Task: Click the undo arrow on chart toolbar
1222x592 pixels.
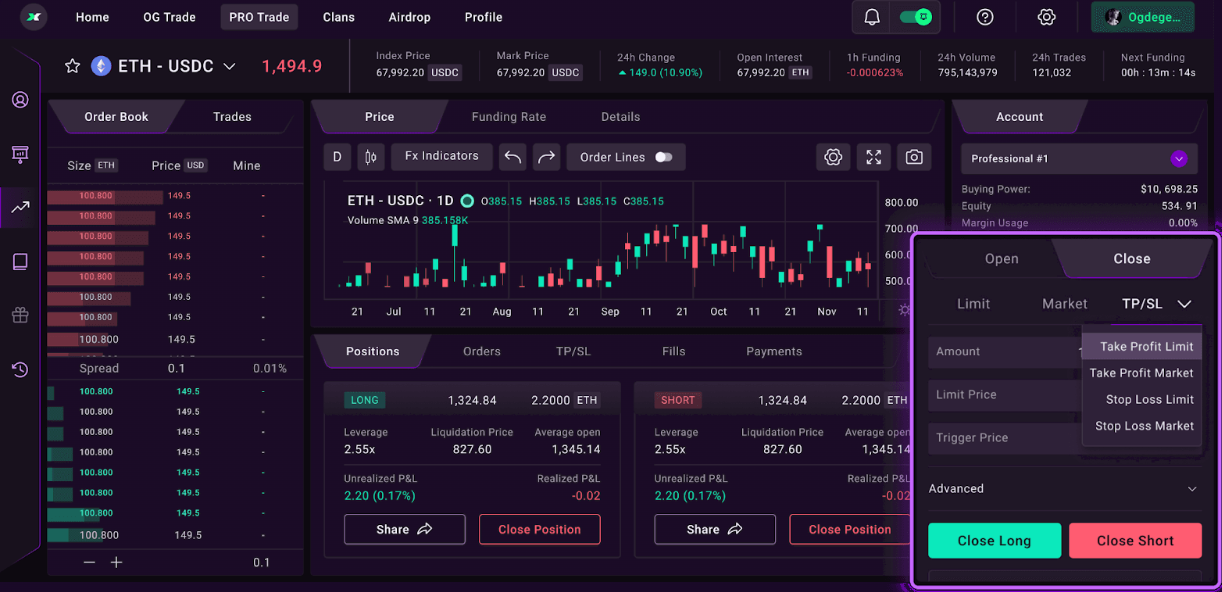Action: (513, 157)
